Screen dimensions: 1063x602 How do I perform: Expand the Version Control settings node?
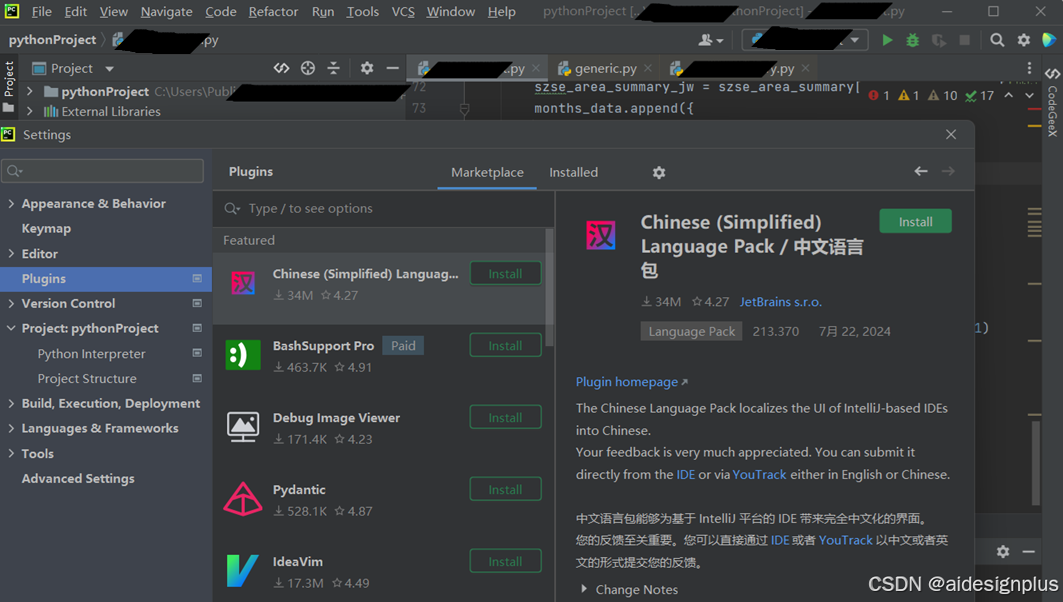pos(11,303)
